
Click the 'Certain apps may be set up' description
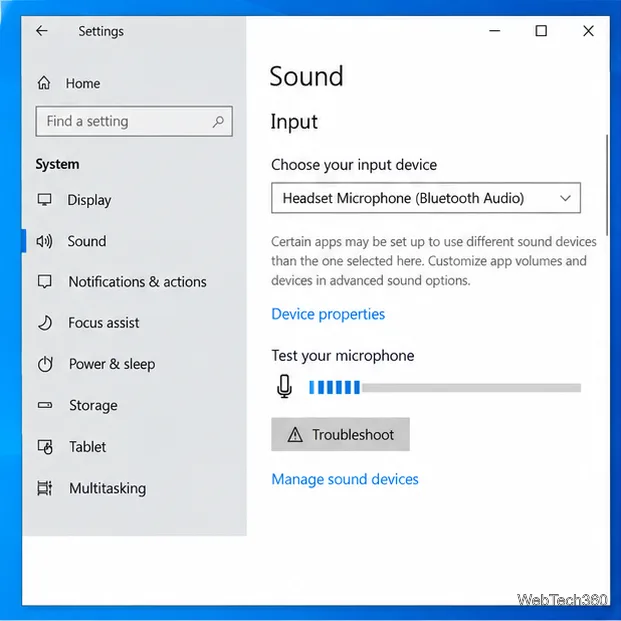click(x=434, y=261)
